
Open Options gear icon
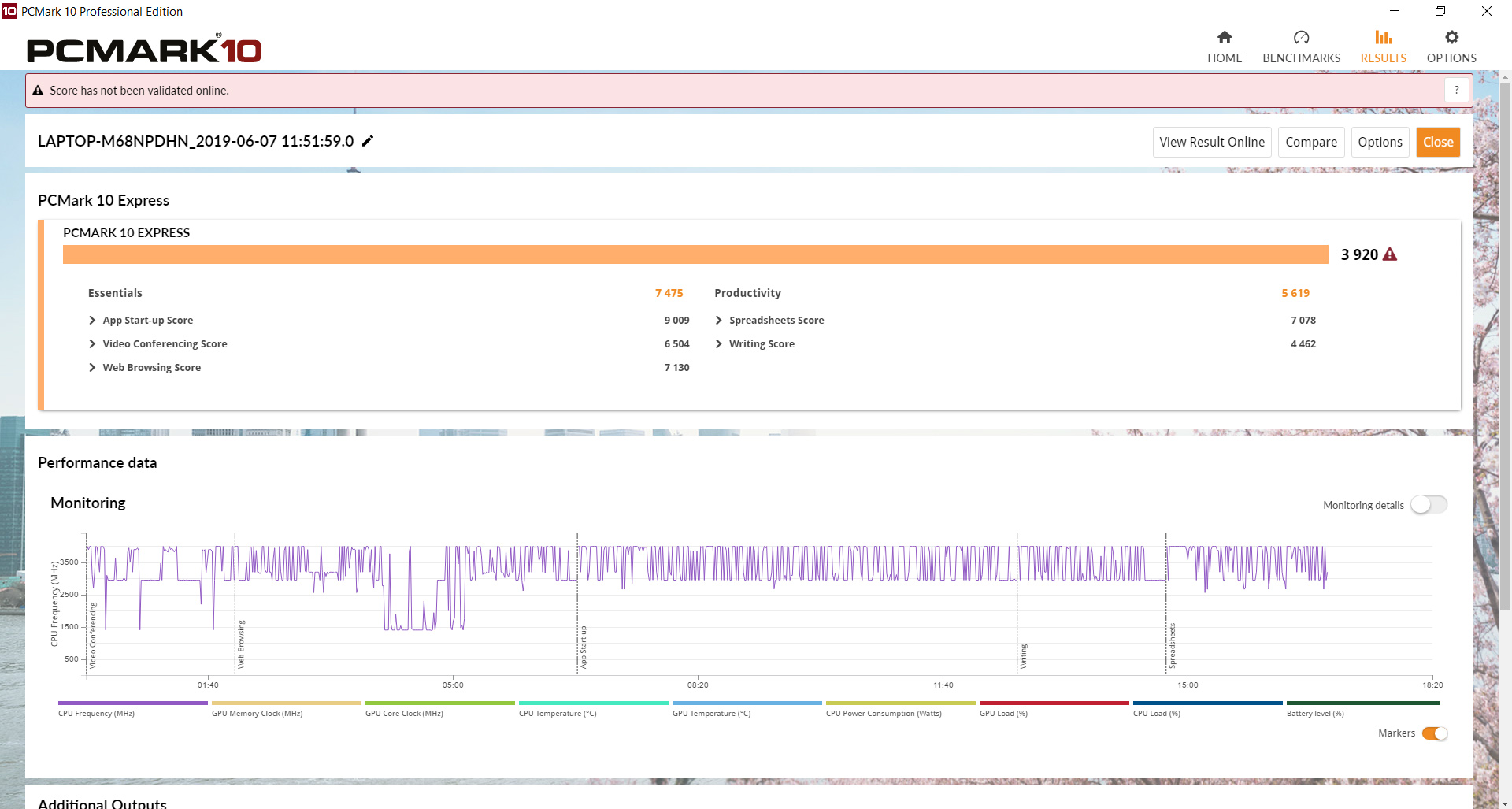pyautogui.click(x=1451, y=38)
